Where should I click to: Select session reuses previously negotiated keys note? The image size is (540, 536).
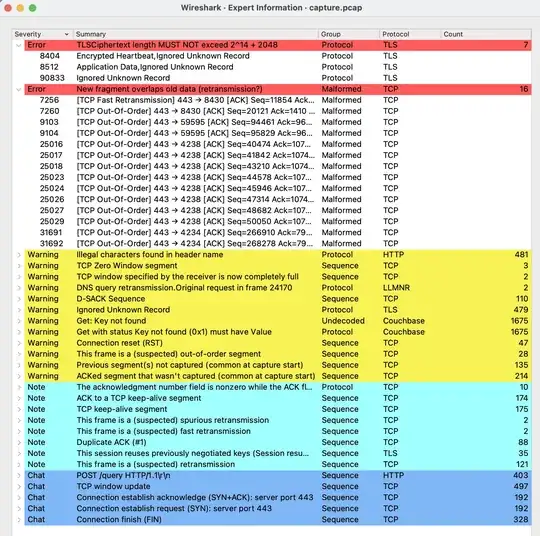click(278, 453)
